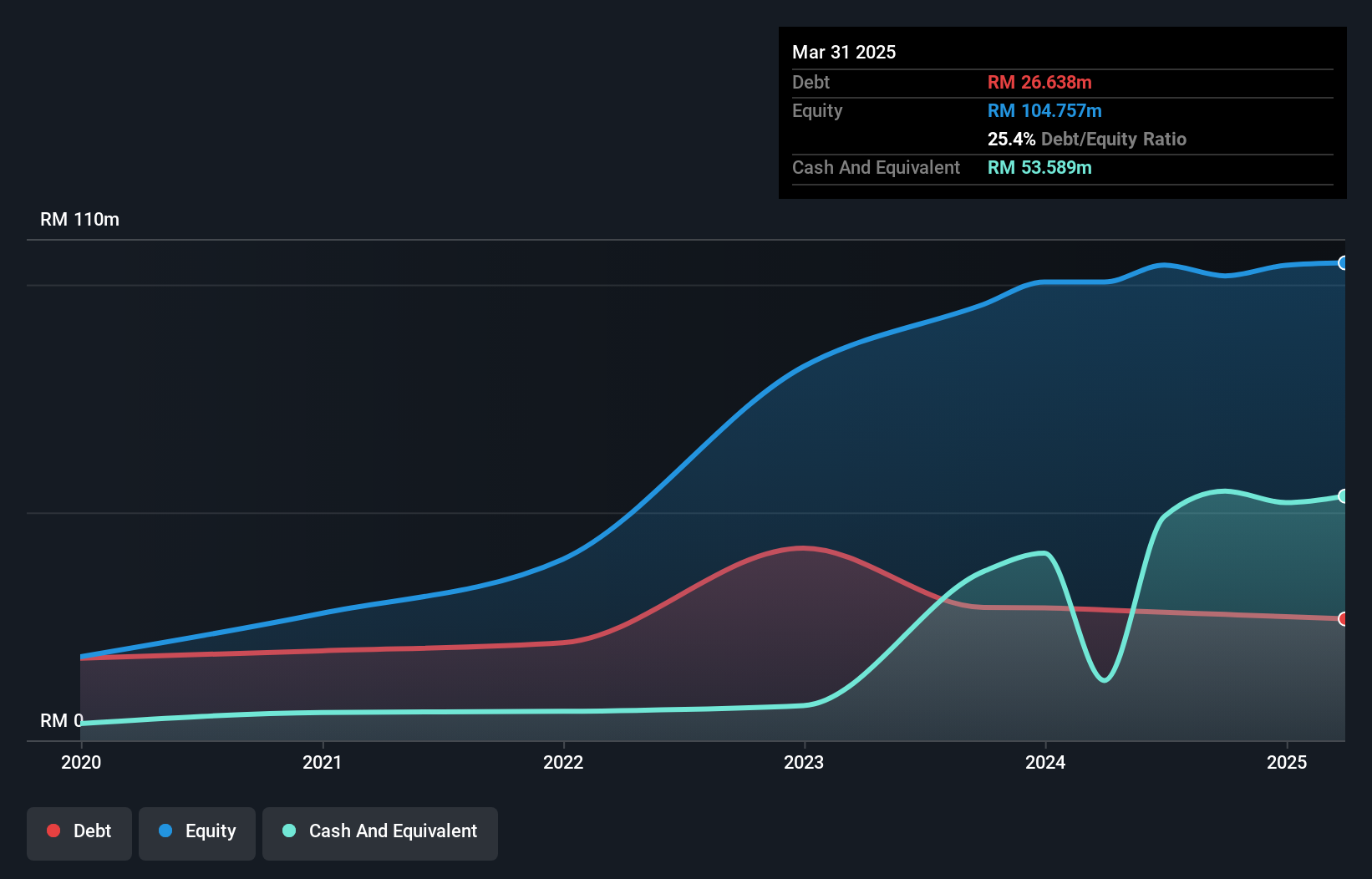Expand the Equity row in the tooltip
1372x879 pixels.
(x=817, y=110)
